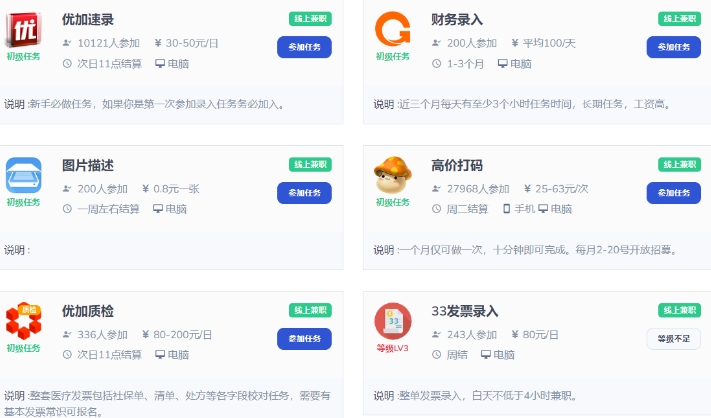
Task: Click the clock icon beside 周二结算
Action: (436, 209)
